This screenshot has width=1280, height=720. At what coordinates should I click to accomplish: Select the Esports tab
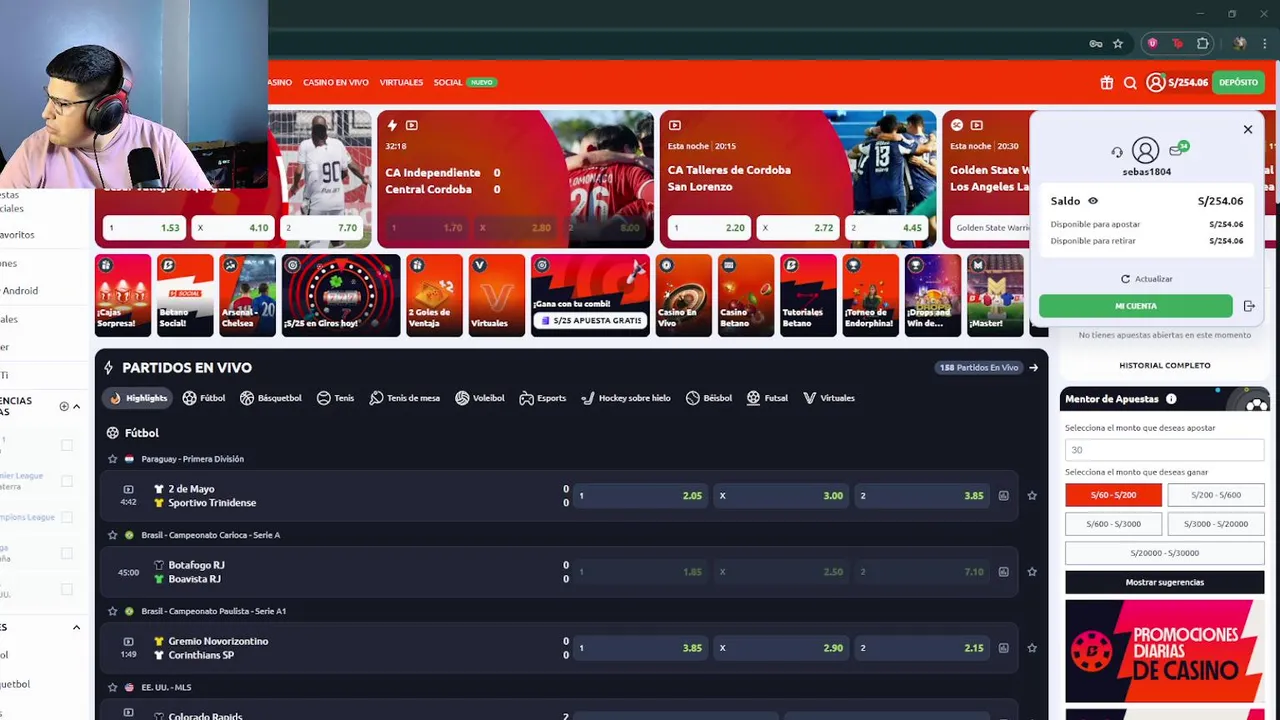click(x=543, y=398)
